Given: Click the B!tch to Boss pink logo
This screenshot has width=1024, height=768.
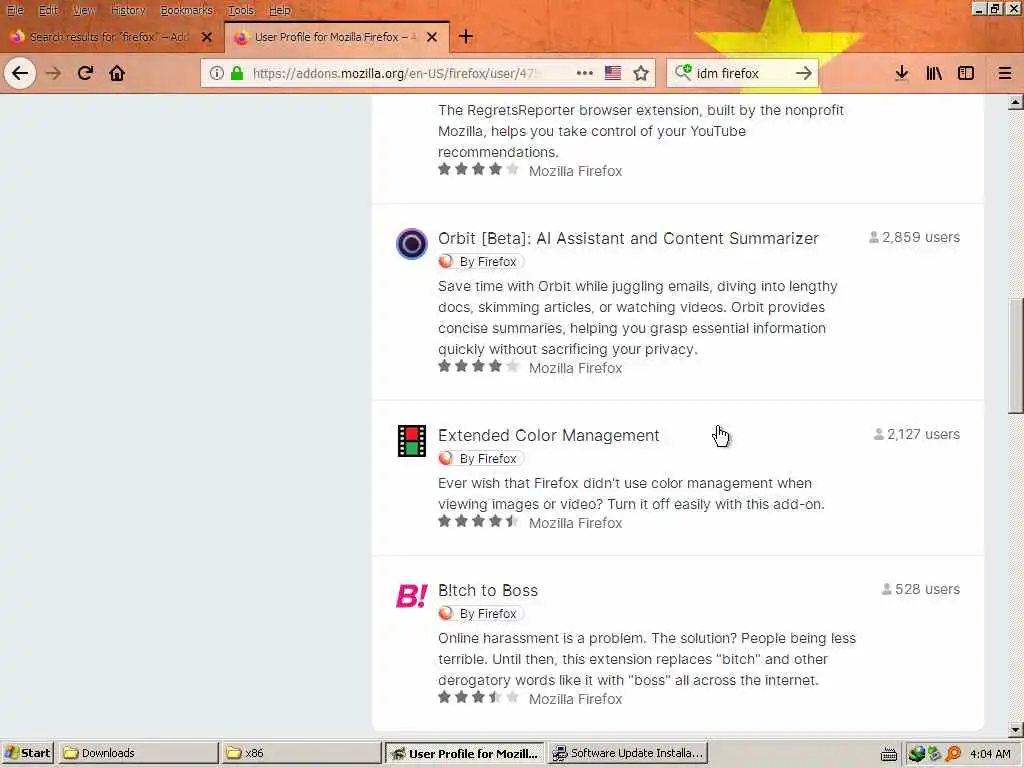Looking at the screenshot, I should pos(411,596).
